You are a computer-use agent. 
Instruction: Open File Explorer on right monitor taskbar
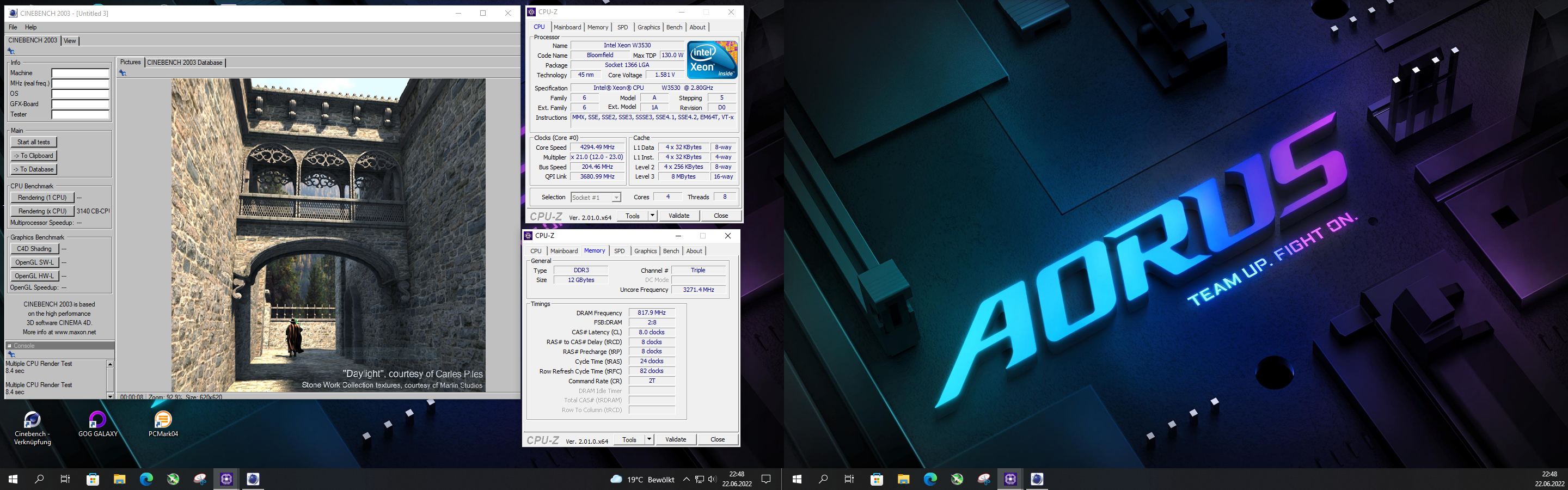(903, 479)
